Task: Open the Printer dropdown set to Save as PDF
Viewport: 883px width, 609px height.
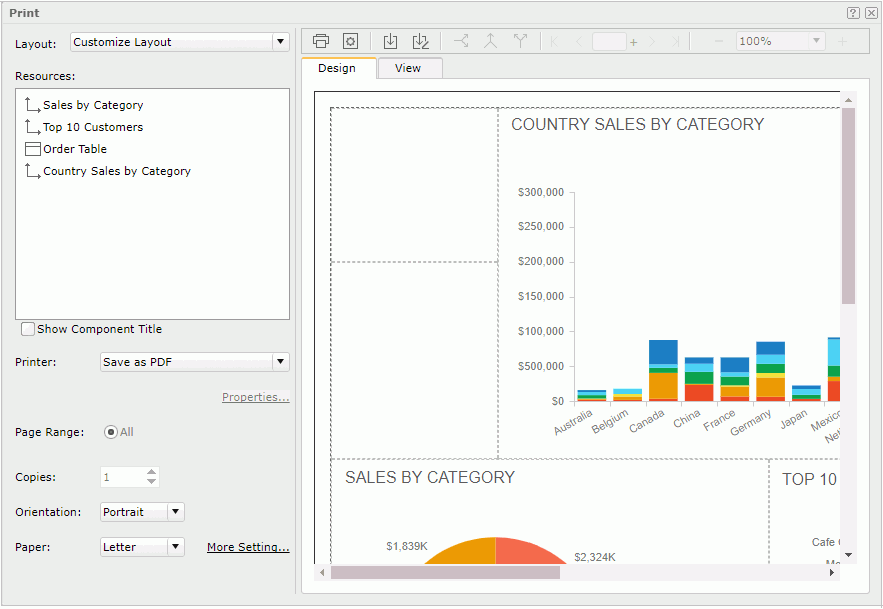Action: point(281,362)
